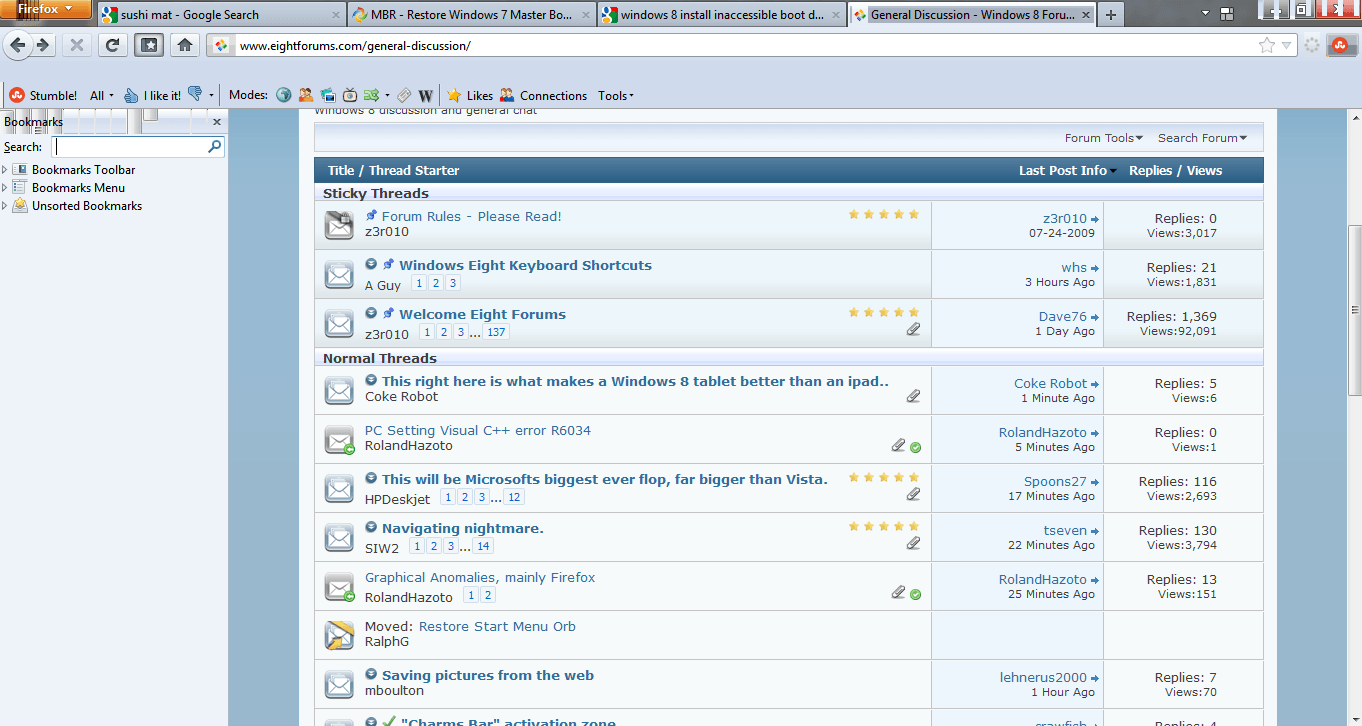Go forward with the browser forward arrow

42,45
